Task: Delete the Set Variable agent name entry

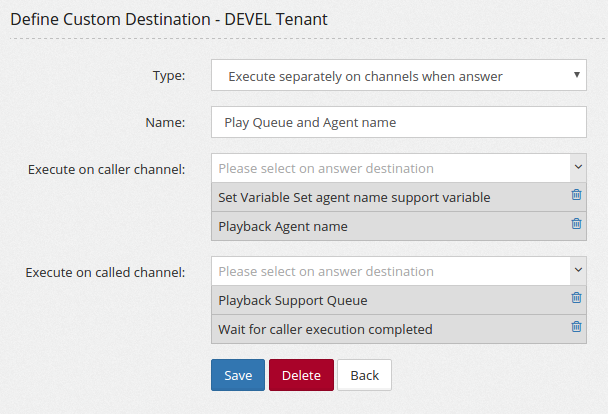Action: point(576,196)
